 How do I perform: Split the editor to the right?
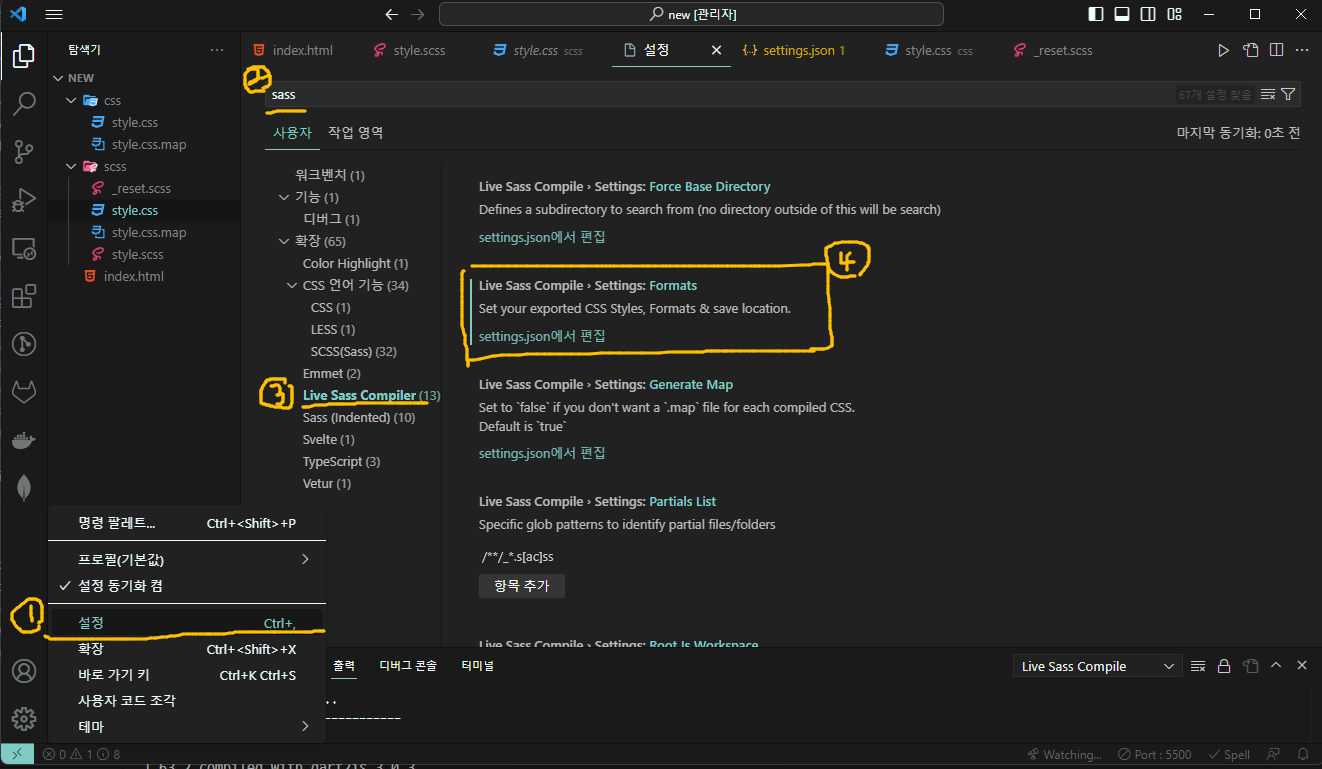click(x=1276, y=50)
